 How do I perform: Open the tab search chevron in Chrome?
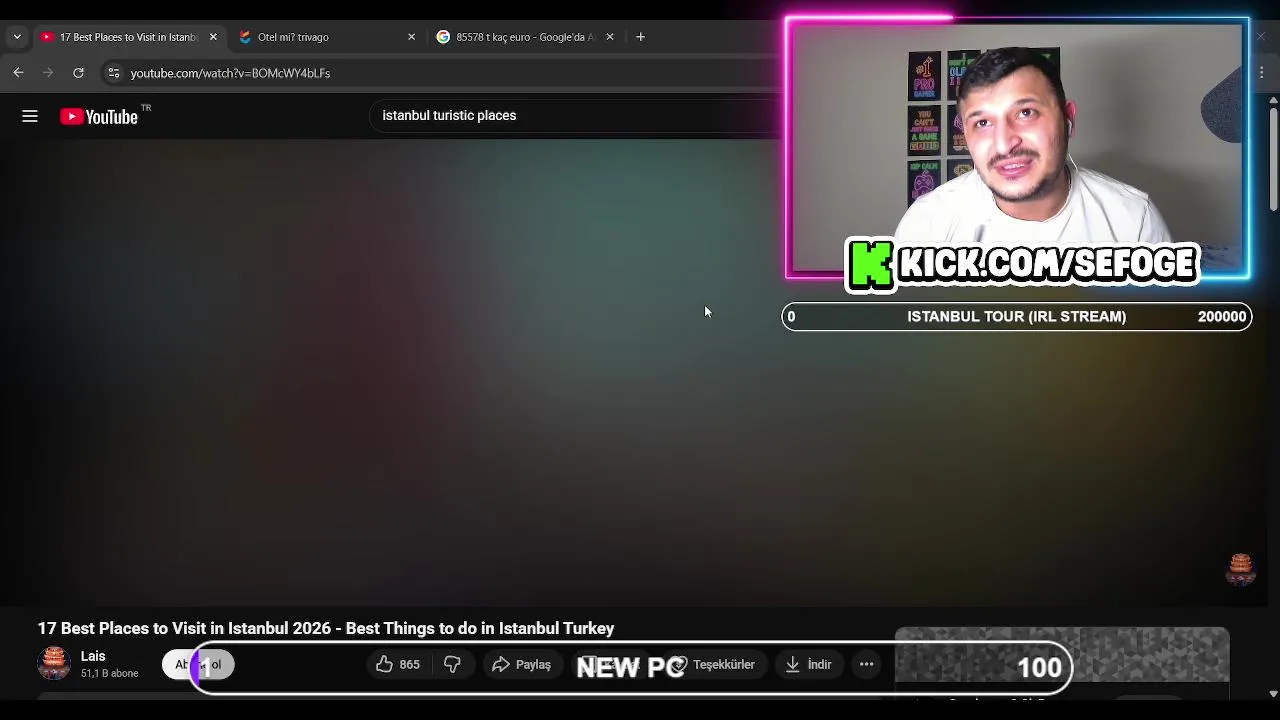(17, 37)
